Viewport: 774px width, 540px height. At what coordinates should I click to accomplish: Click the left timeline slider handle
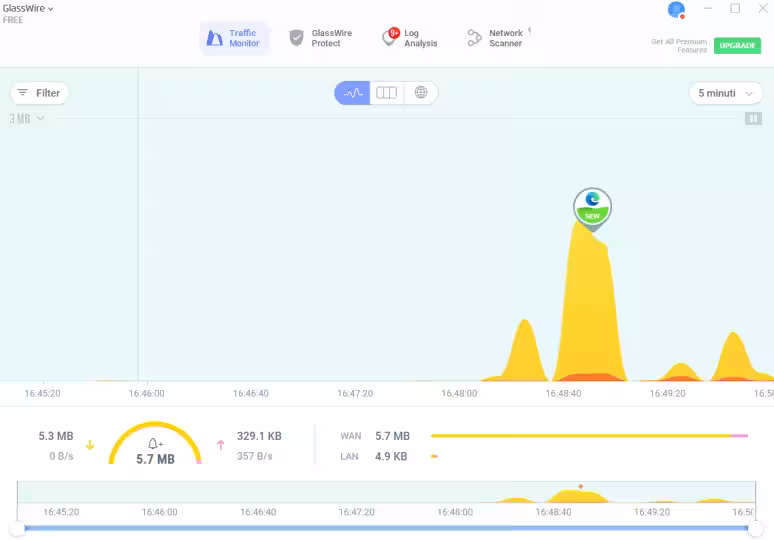[x=17, y=527]
